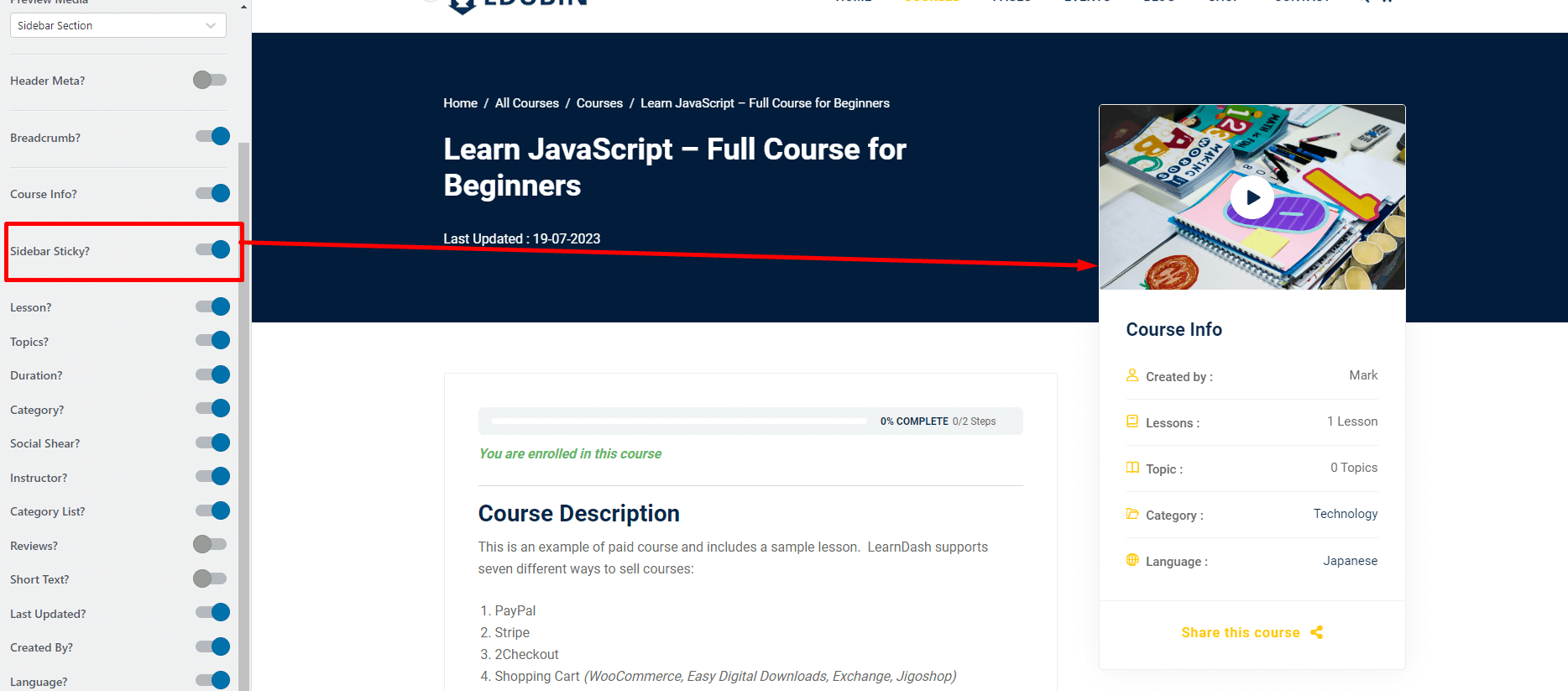Screen dimensions: 1568x691
Task: Click the share icon beside Share this course
Action: point(1316,632)
